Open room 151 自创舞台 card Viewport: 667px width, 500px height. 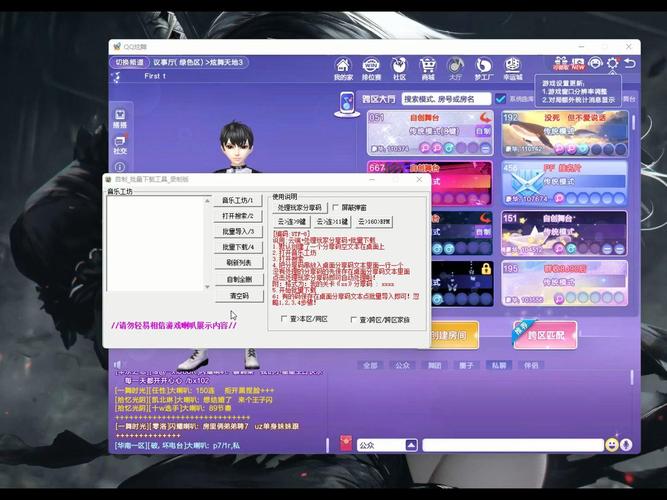tap(564, 233)
